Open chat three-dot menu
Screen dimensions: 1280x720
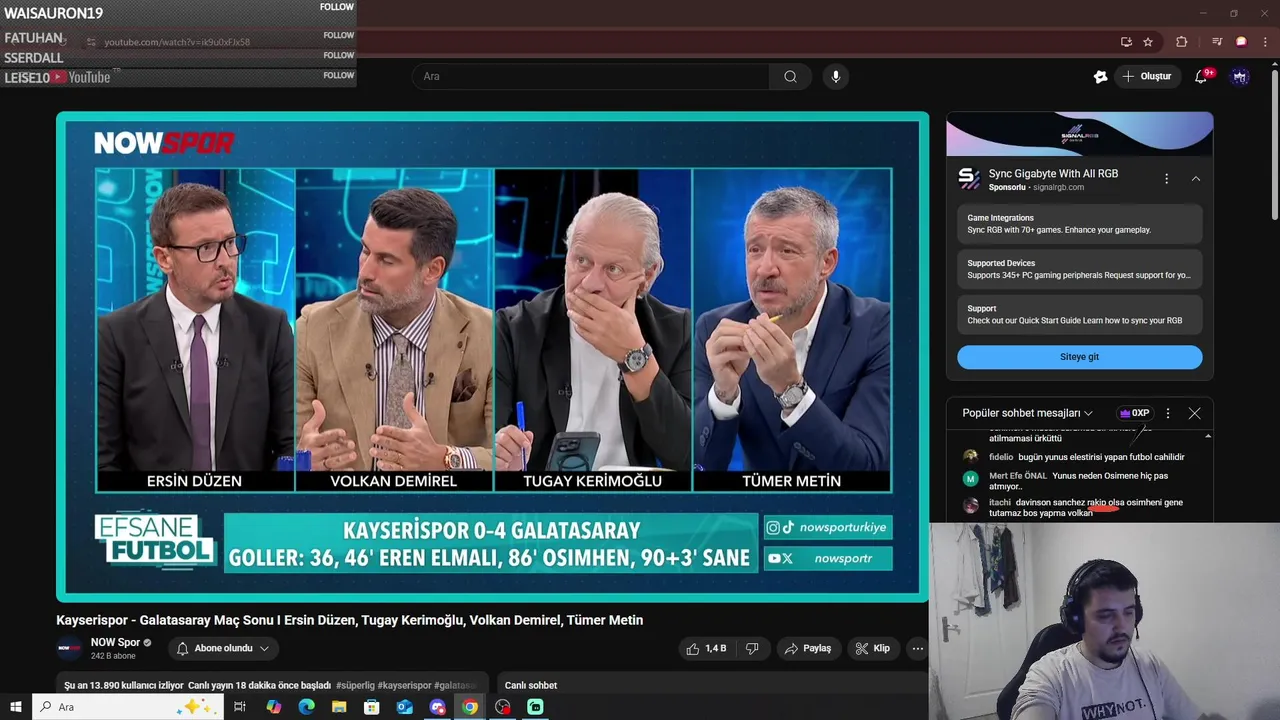pos(1167,413)
